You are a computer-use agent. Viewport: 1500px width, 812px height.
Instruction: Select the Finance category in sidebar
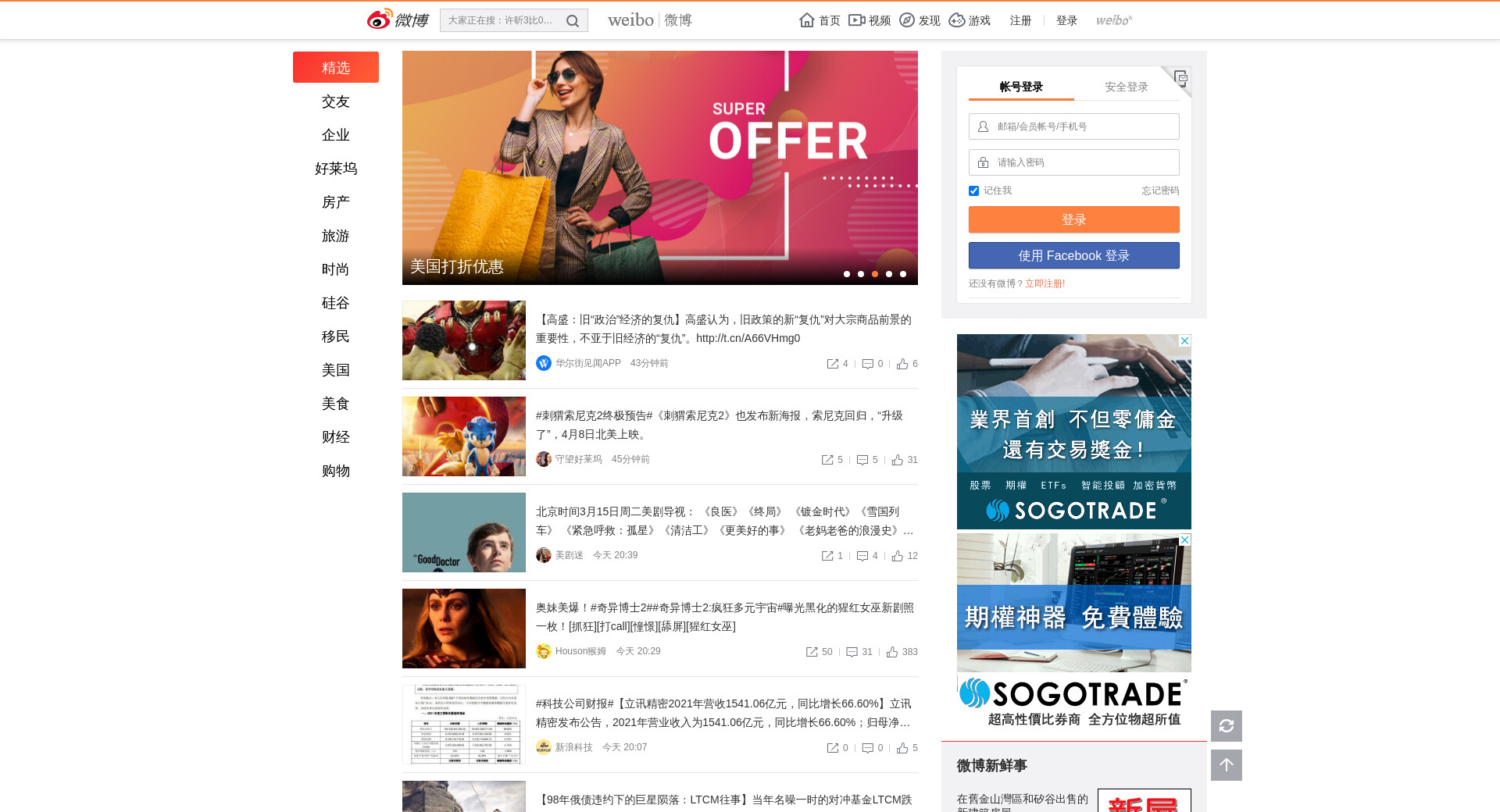coord(336,437)
